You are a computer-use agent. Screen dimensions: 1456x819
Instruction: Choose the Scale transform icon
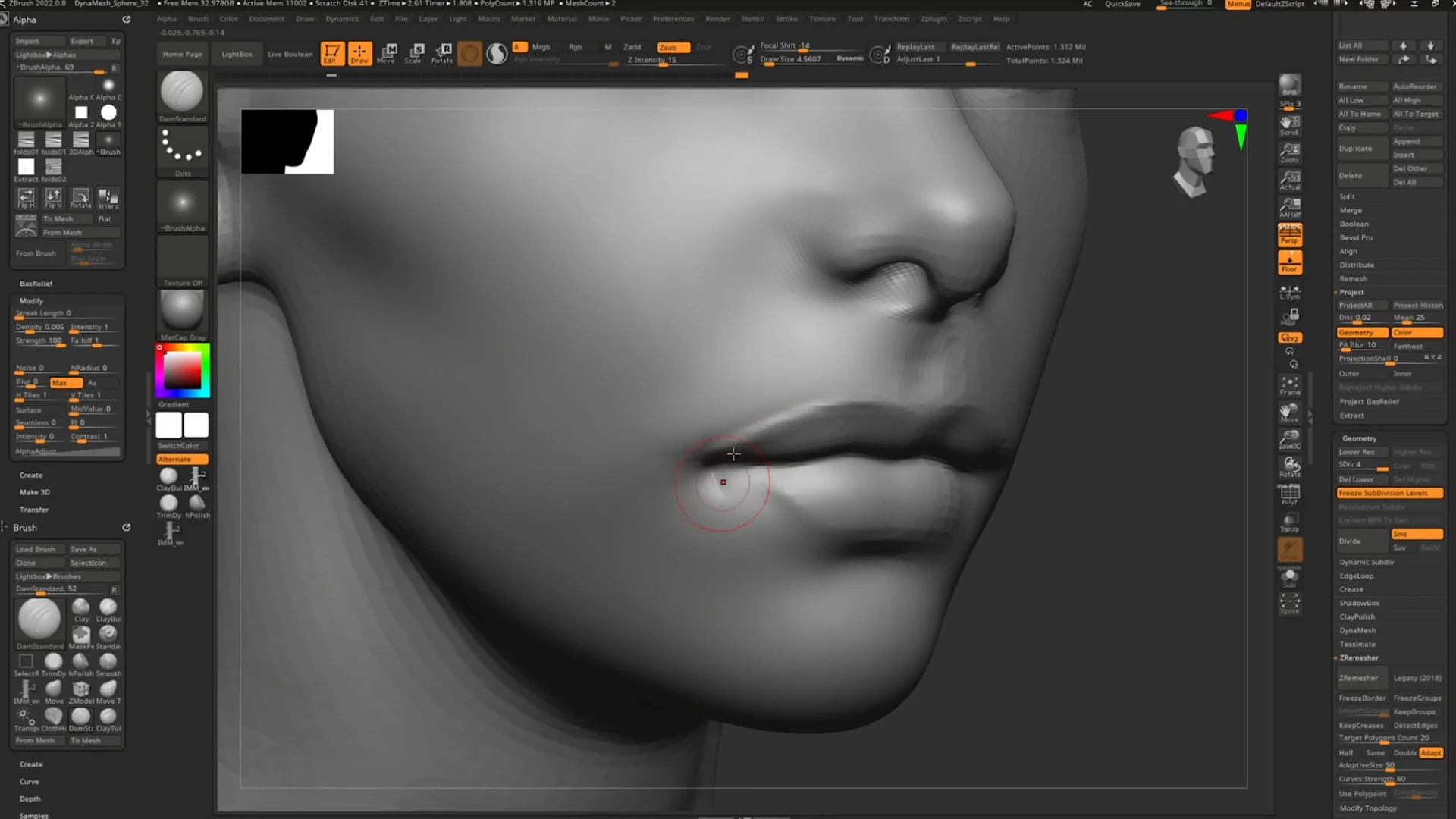click(414, 53)
